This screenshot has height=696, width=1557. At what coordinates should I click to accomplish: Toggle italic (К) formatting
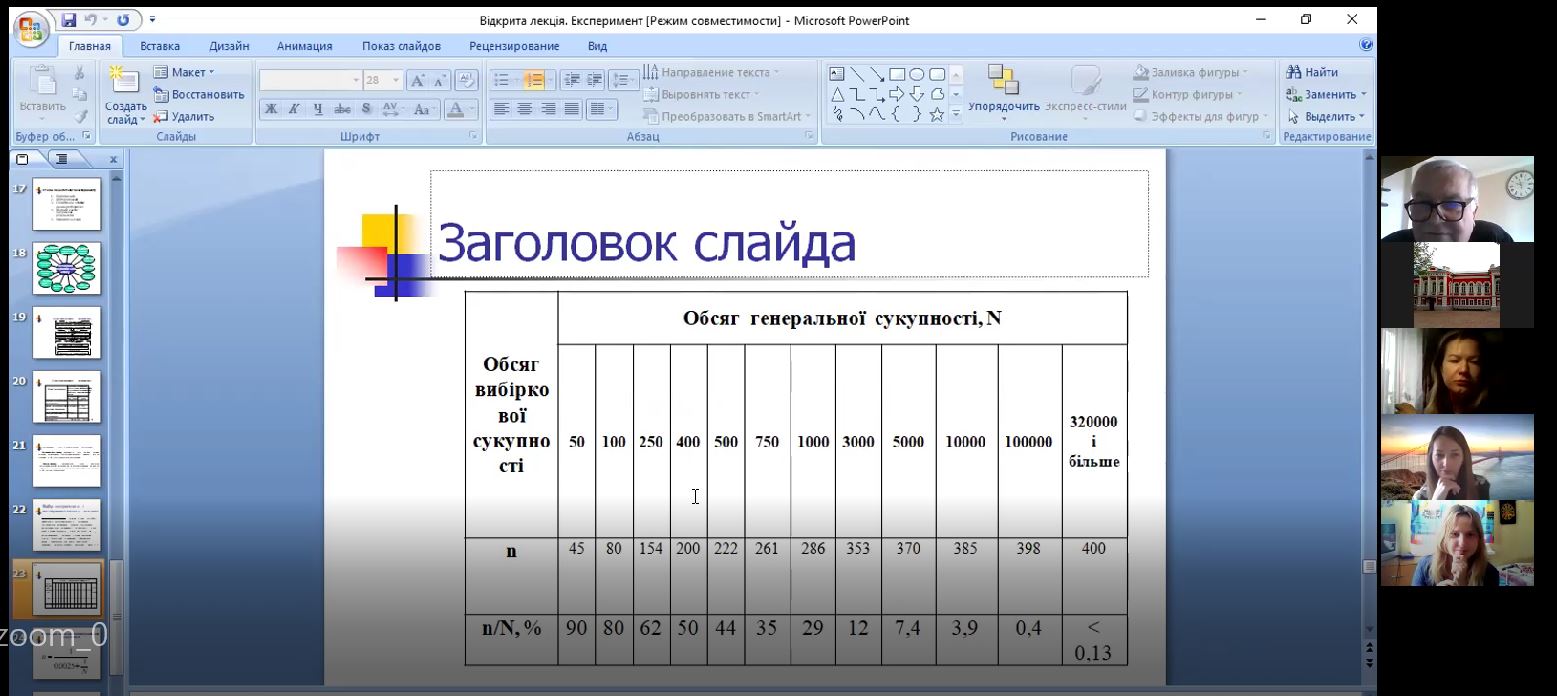(x=294, y=109)
